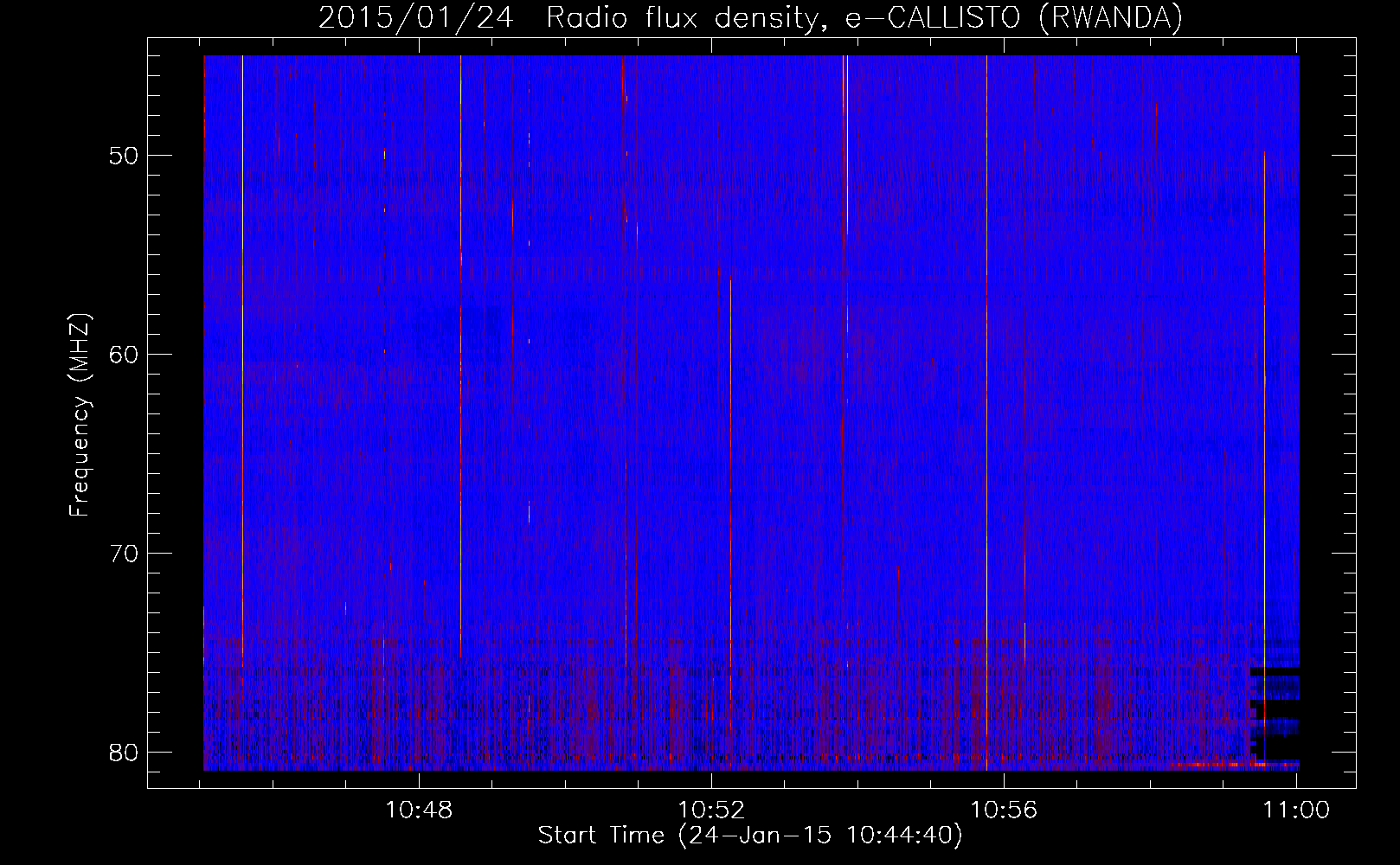The image size is (1400, 865).
Task: Select the 80 frequency tick label
Action: 124,753
